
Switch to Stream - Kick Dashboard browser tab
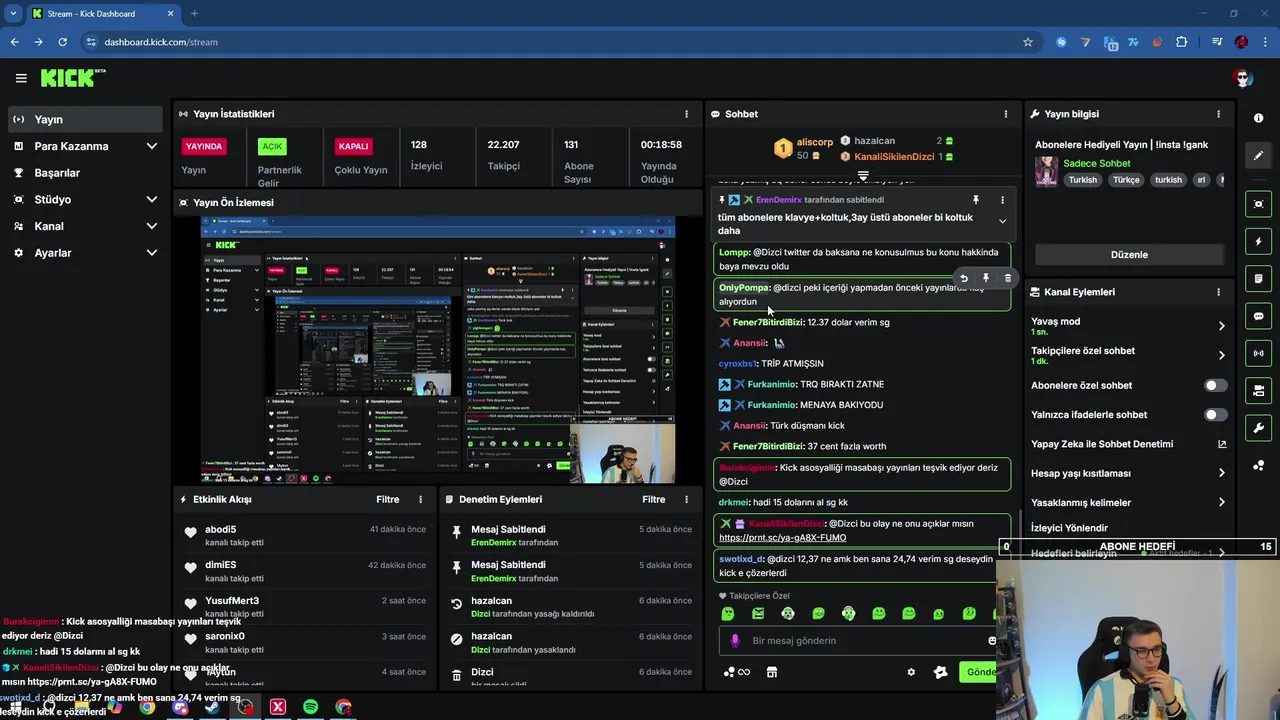tap(103, 13)
